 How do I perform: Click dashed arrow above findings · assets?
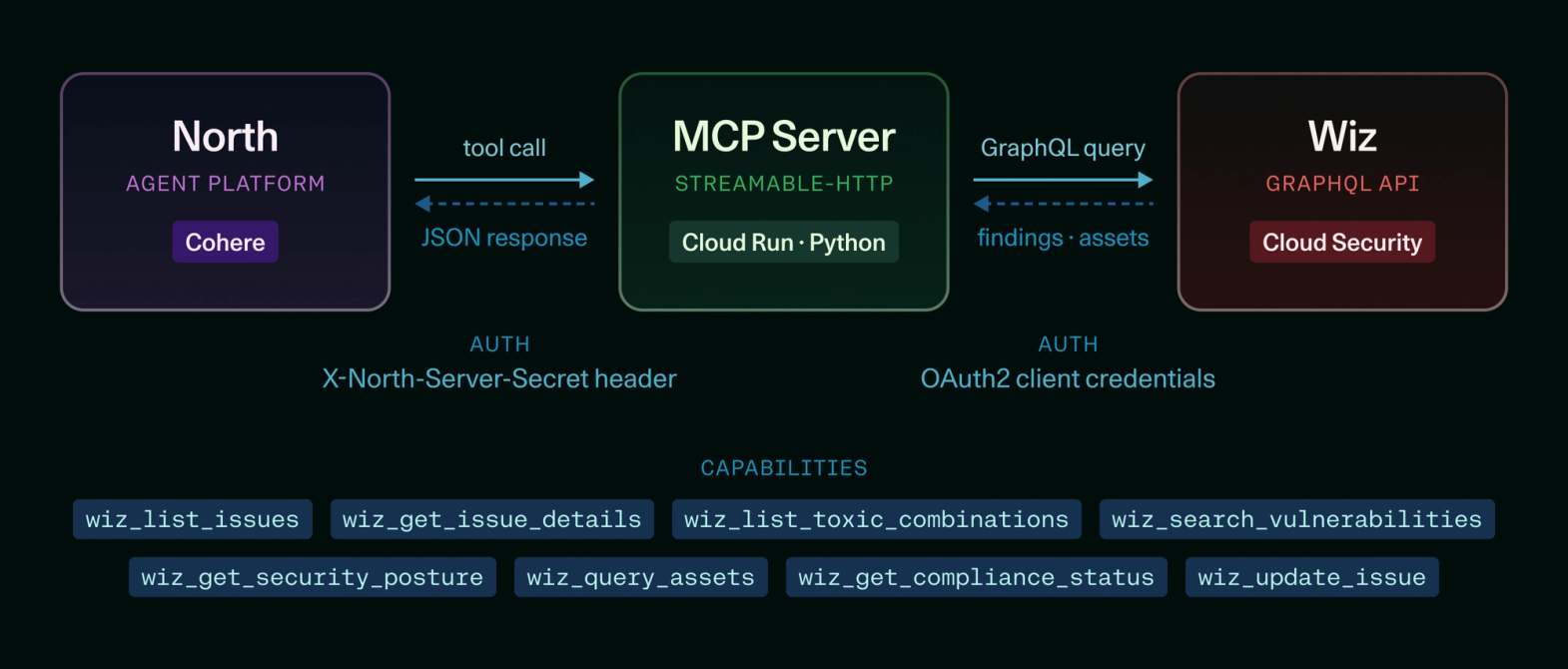[x=1063, y=204]
